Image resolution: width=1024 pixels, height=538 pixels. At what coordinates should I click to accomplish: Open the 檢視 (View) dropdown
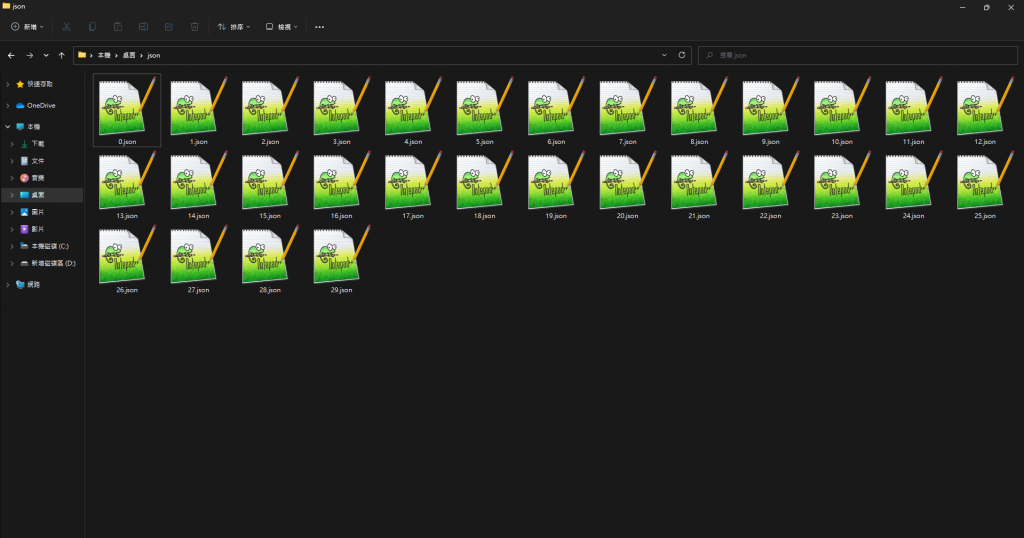coord(282,27)
